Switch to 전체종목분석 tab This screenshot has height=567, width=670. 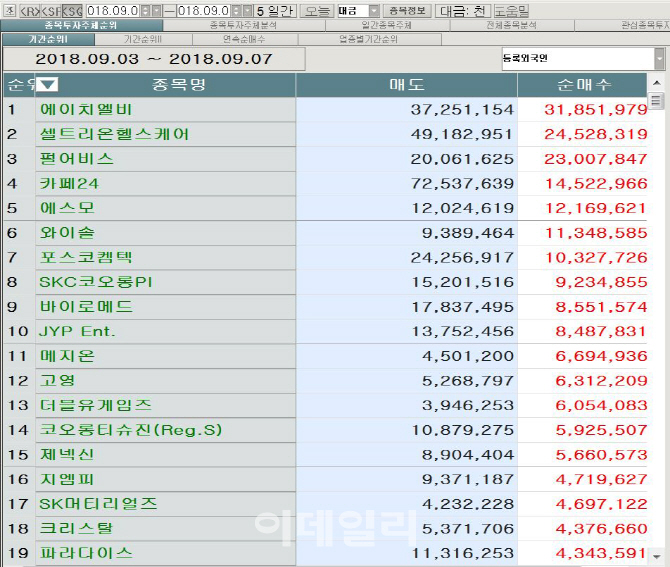click(x=511, y=25)
